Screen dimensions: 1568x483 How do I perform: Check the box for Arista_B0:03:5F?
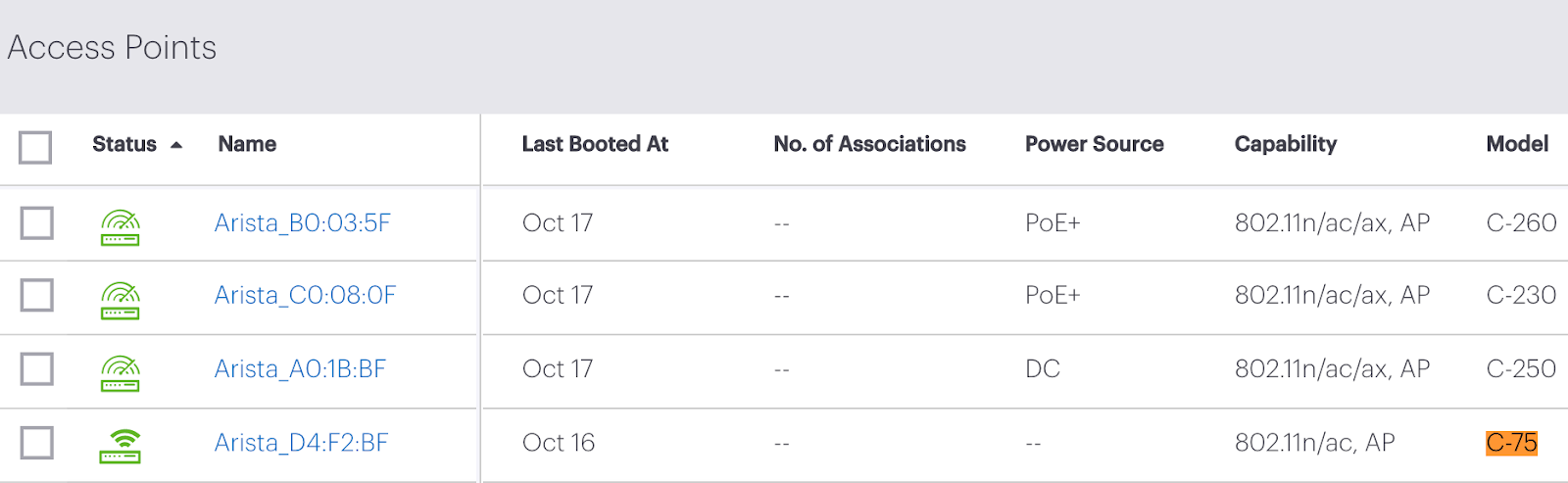click(37, 223)
